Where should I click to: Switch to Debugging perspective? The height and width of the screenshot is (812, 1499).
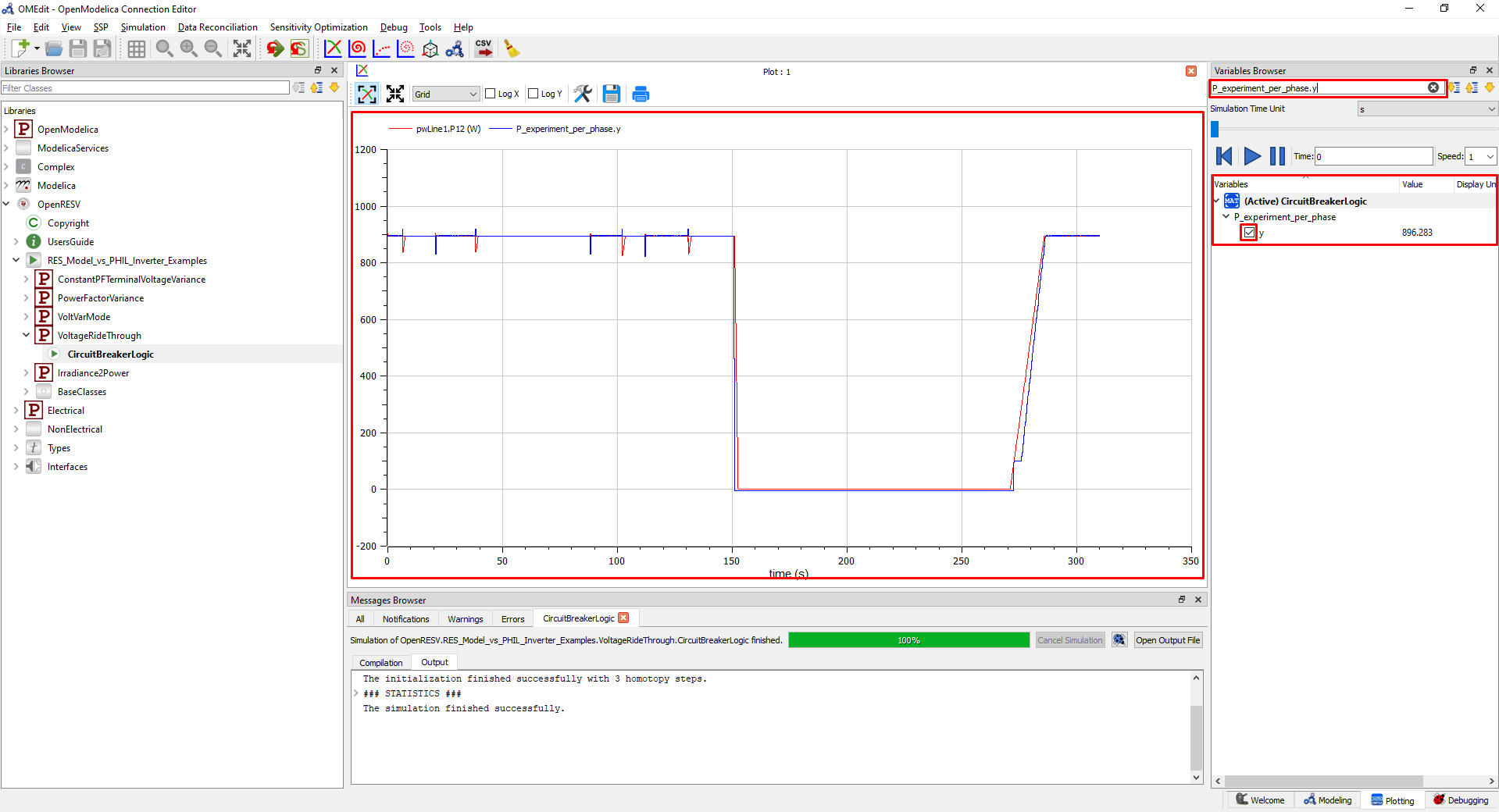(1461, 800)
